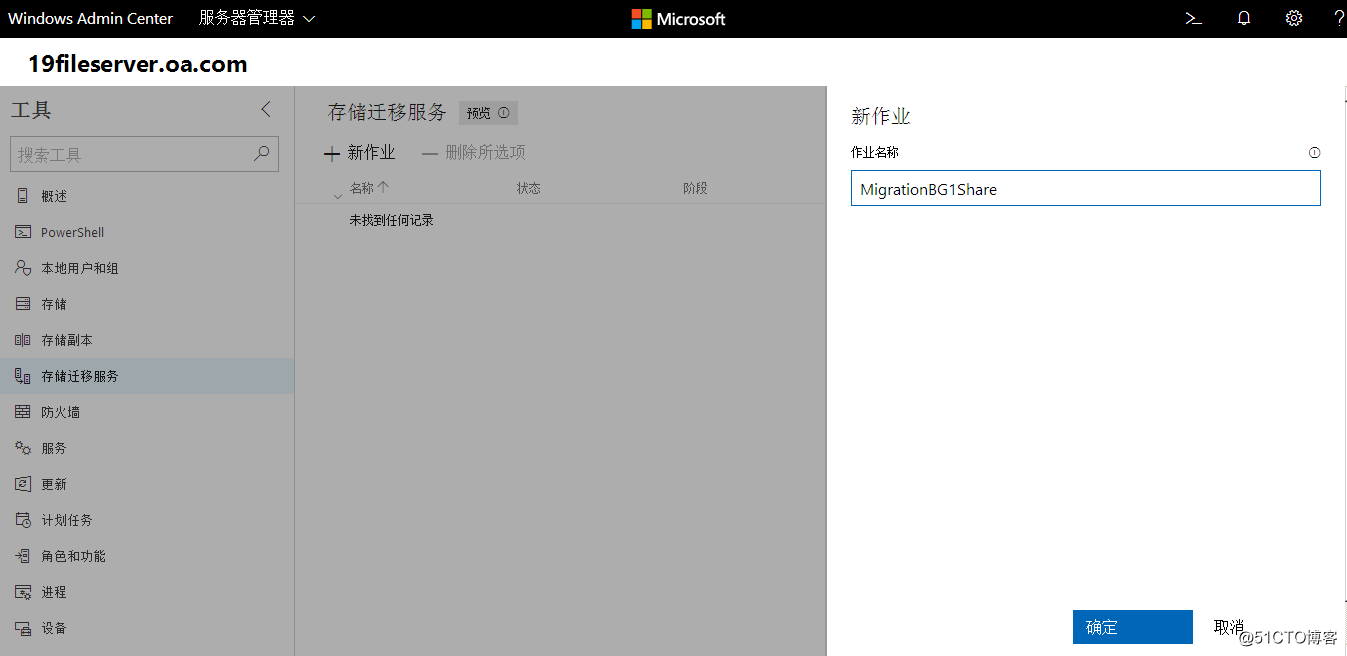Click the info icon beside job name
Image resolution: width=1347 pixels, height=656 pixels.
(1314, 153)
